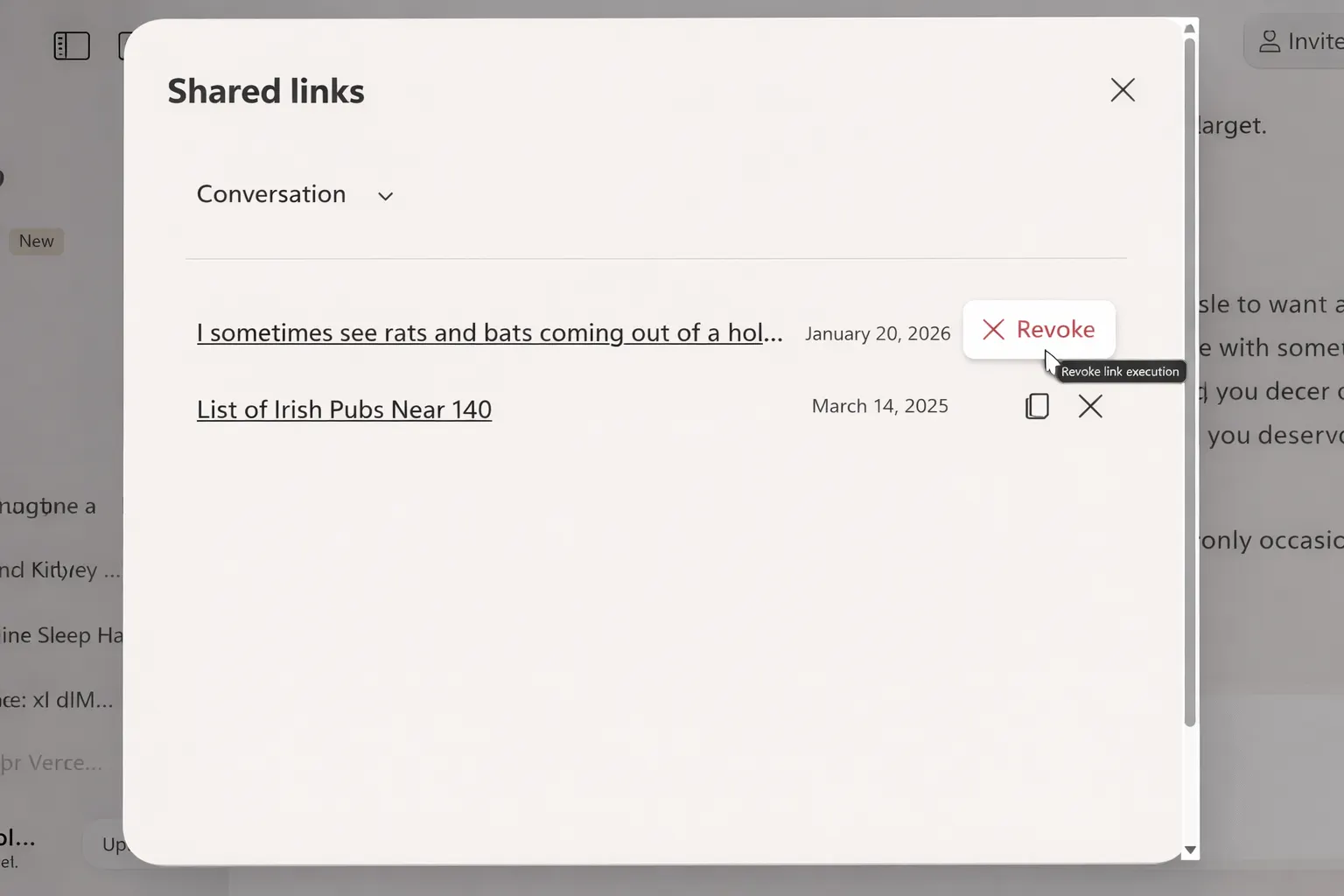The height and width of the screenshot is (896, 1344).
Task: Click the dialog scrollbar down arrow
Action: point(1189,850)
